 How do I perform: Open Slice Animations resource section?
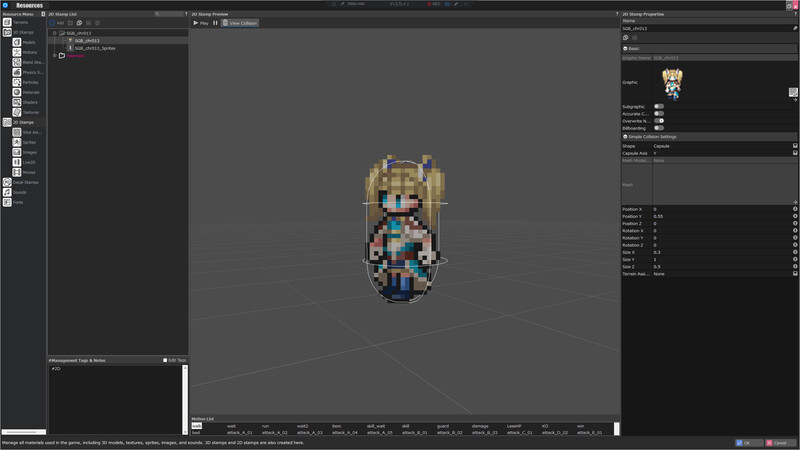(x=27, y=132)
